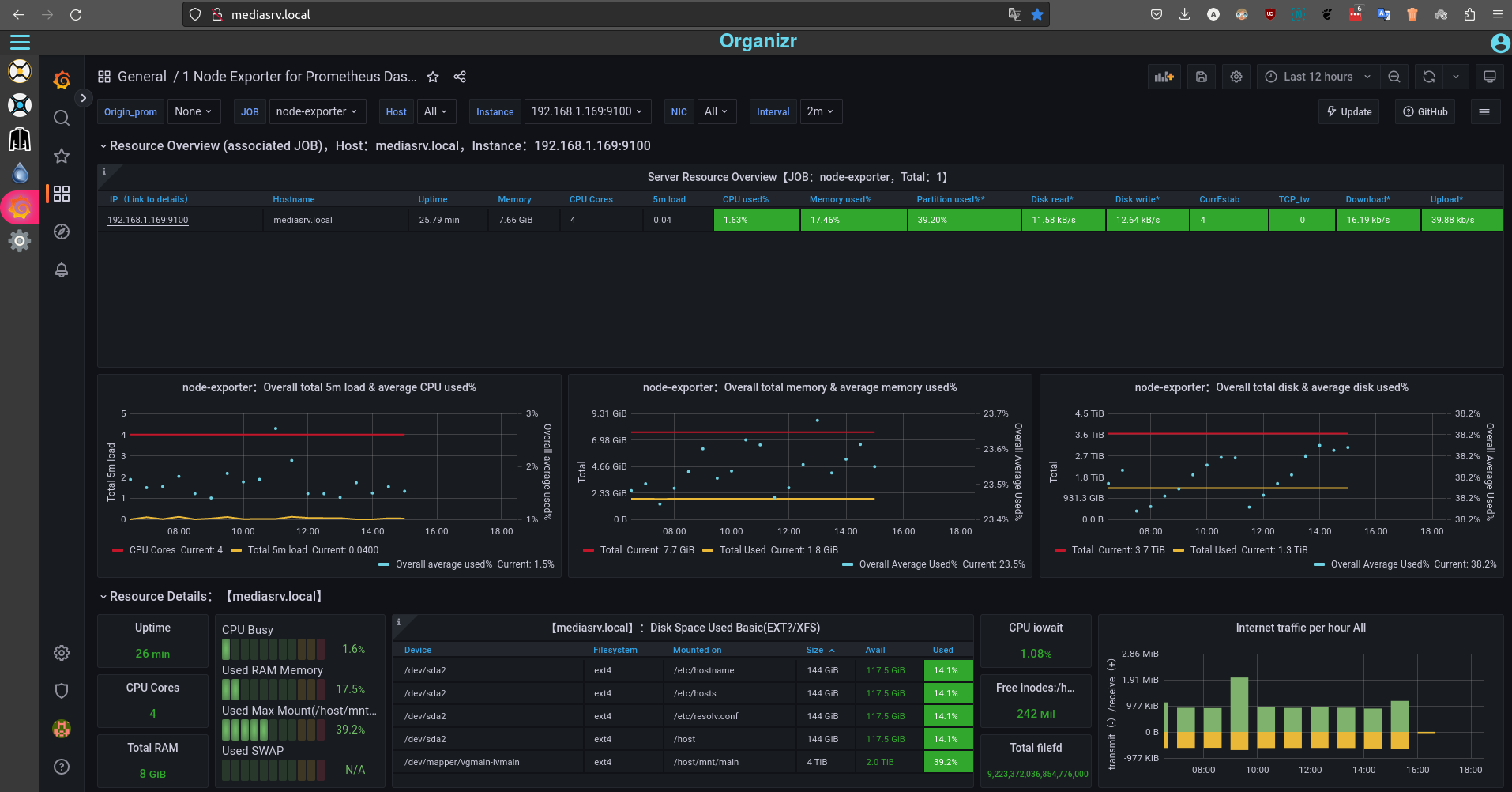Share dashboard using share icon
Image resolution: width=1512 pixels, height=792 pixels.
pos(460,77)
